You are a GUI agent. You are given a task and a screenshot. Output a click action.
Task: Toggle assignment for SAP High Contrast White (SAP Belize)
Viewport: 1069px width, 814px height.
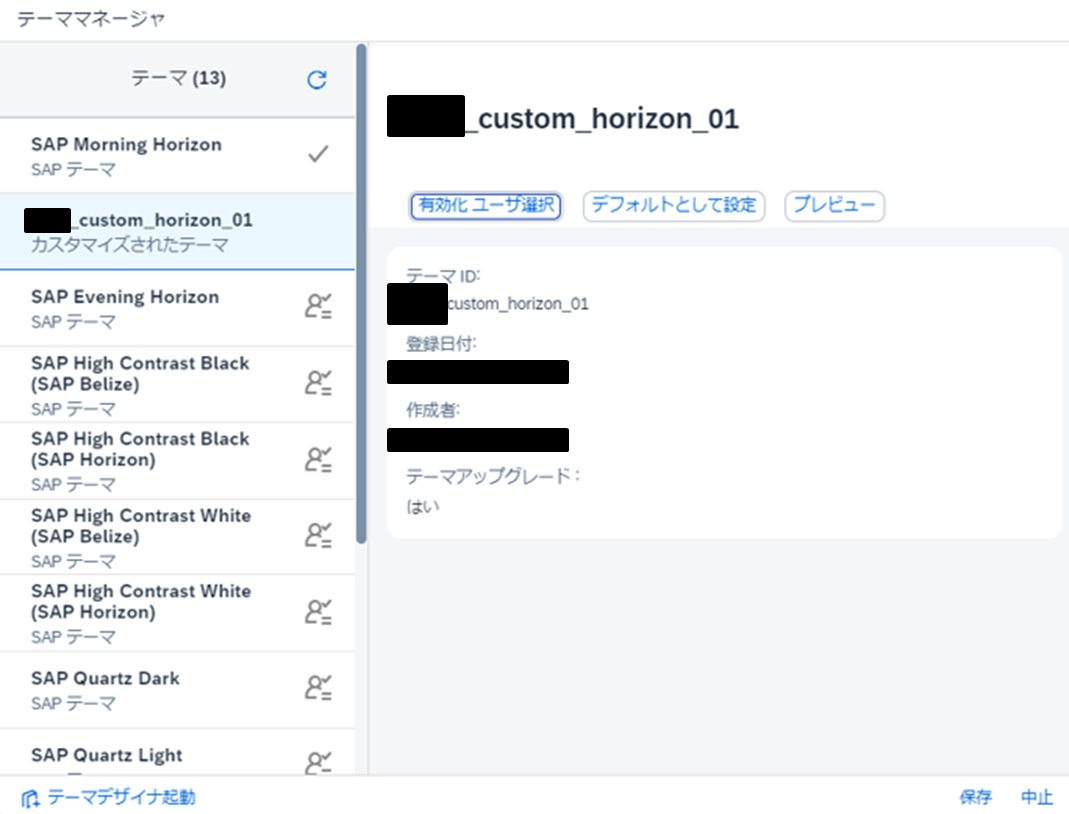coord(318,537)
